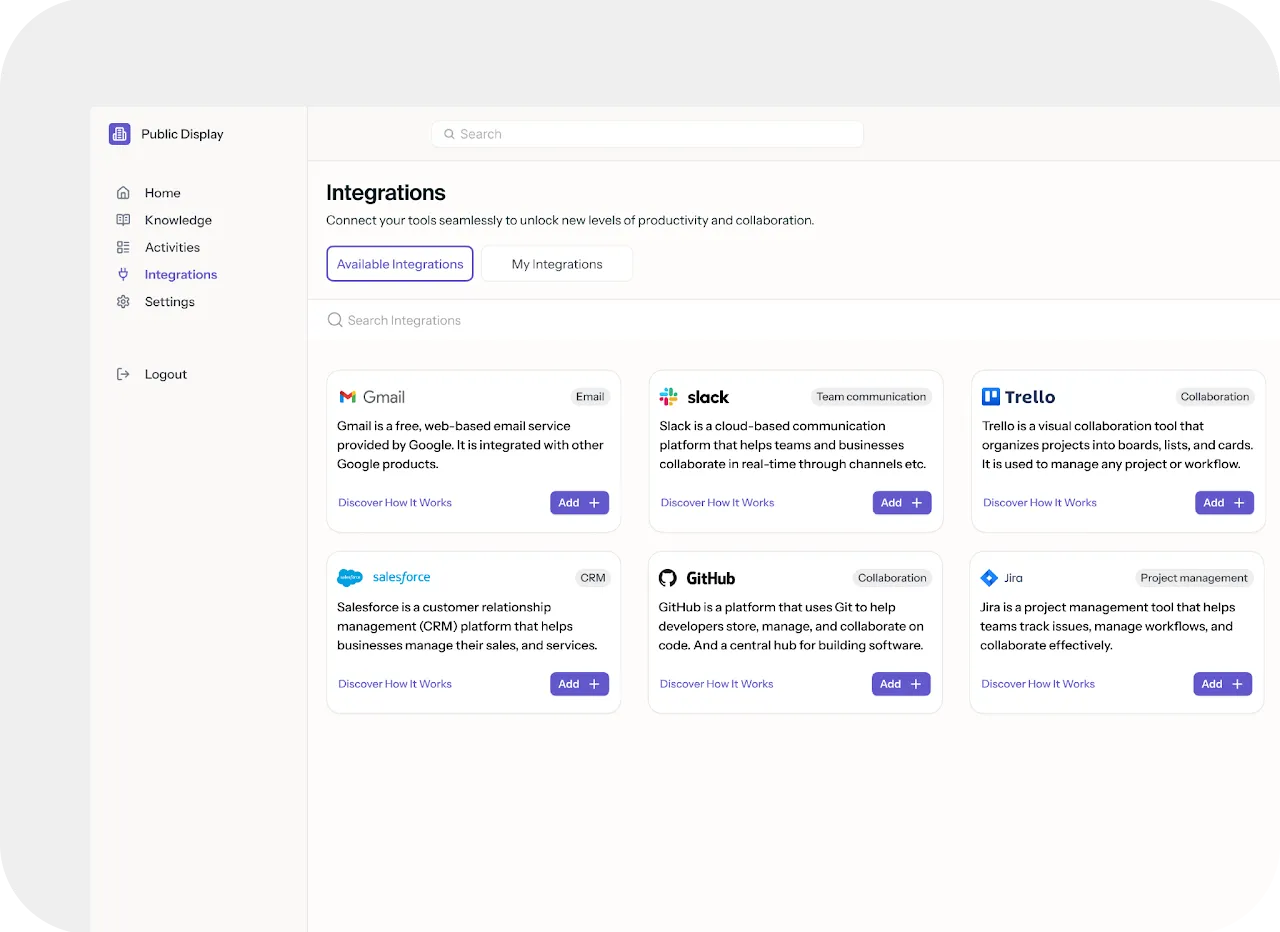Click the Knowledge book icon
Image resolution: width=1280 pixels, height=932 pixels.
pos(123,220)
